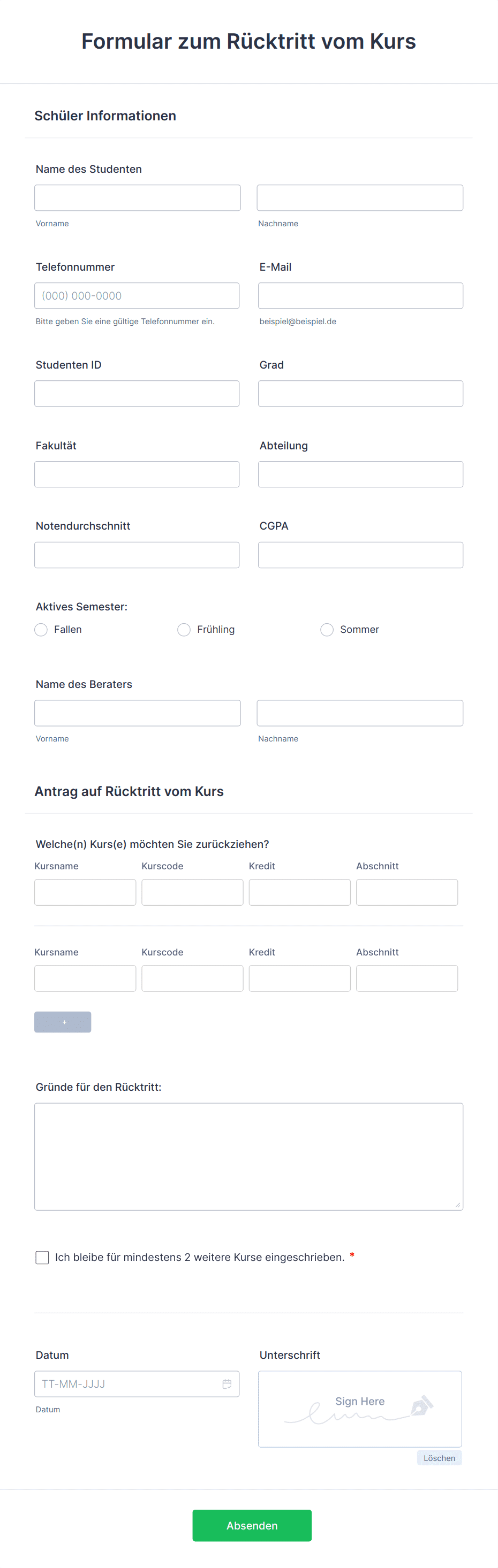
Task: Click the Fakultät text box
Action: coord(137,474)
